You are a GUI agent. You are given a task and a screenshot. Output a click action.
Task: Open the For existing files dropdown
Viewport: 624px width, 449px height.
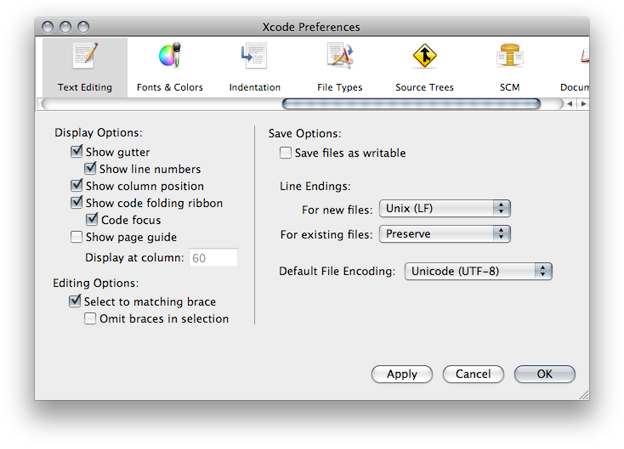(x=445, y=234)
